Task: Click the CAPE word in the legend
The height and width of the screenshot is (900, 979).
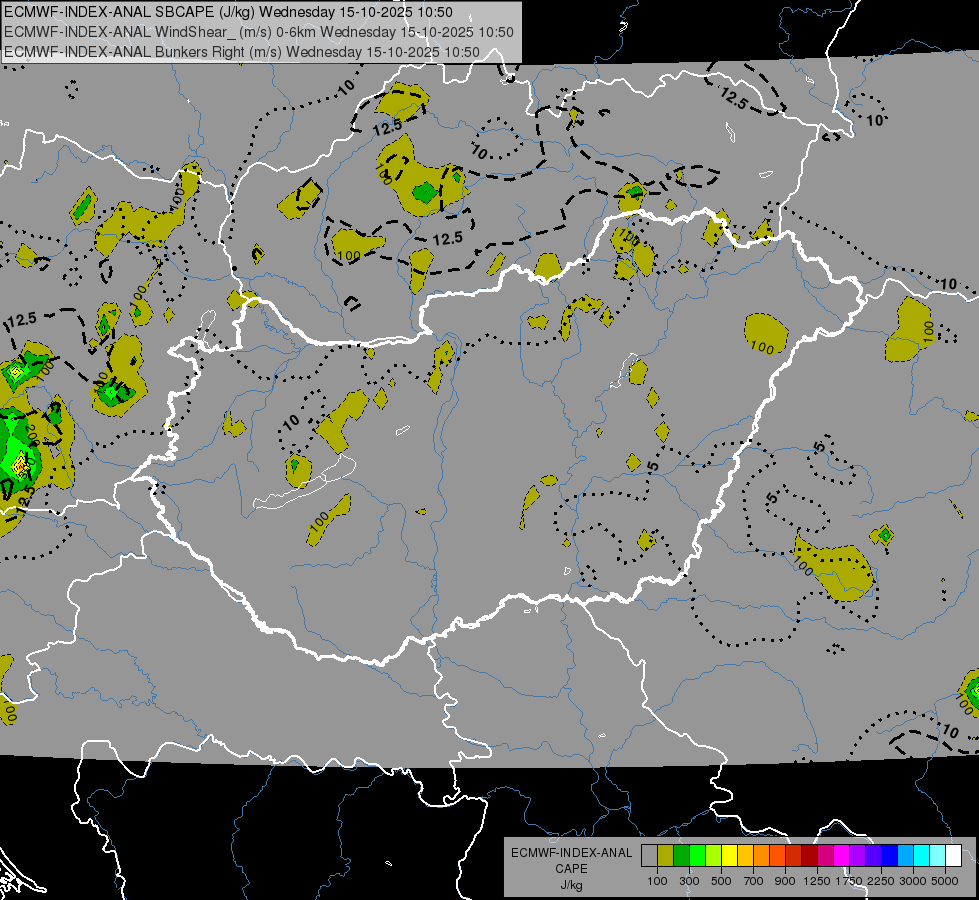Action: click(x=571, y=869)
